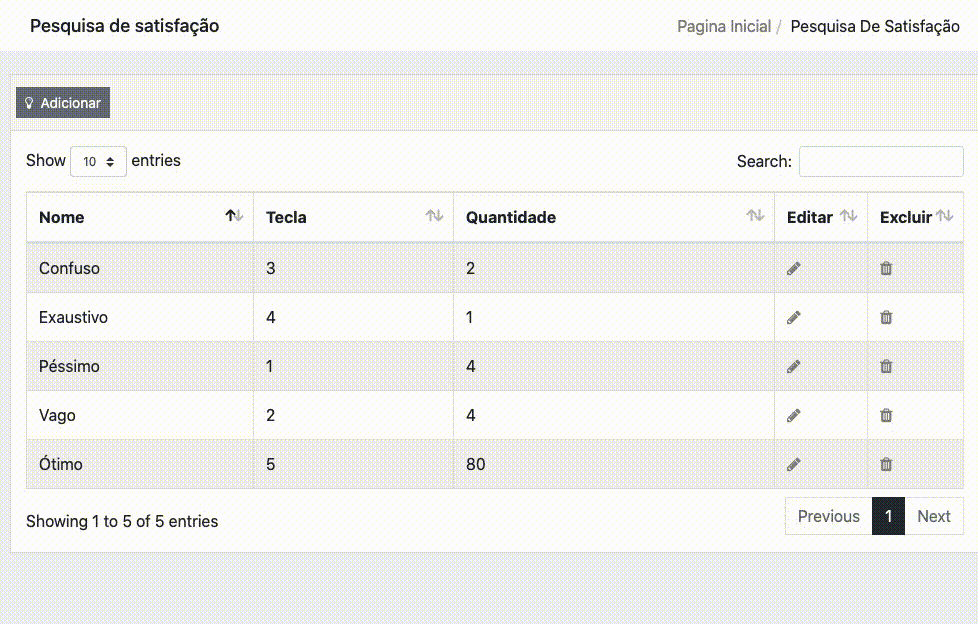Sort table by Tecla column header
Image resolution: width=978 pixels, height=624 pixels.
(353, 217)
